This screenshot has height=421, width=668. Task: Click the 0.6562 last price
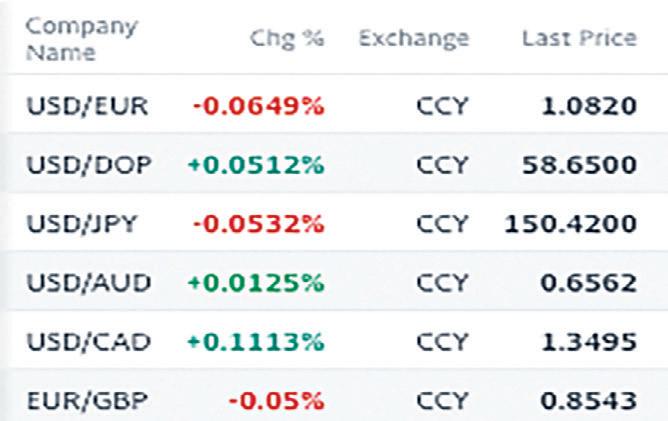pyautogui.click(x=592, y=282)
